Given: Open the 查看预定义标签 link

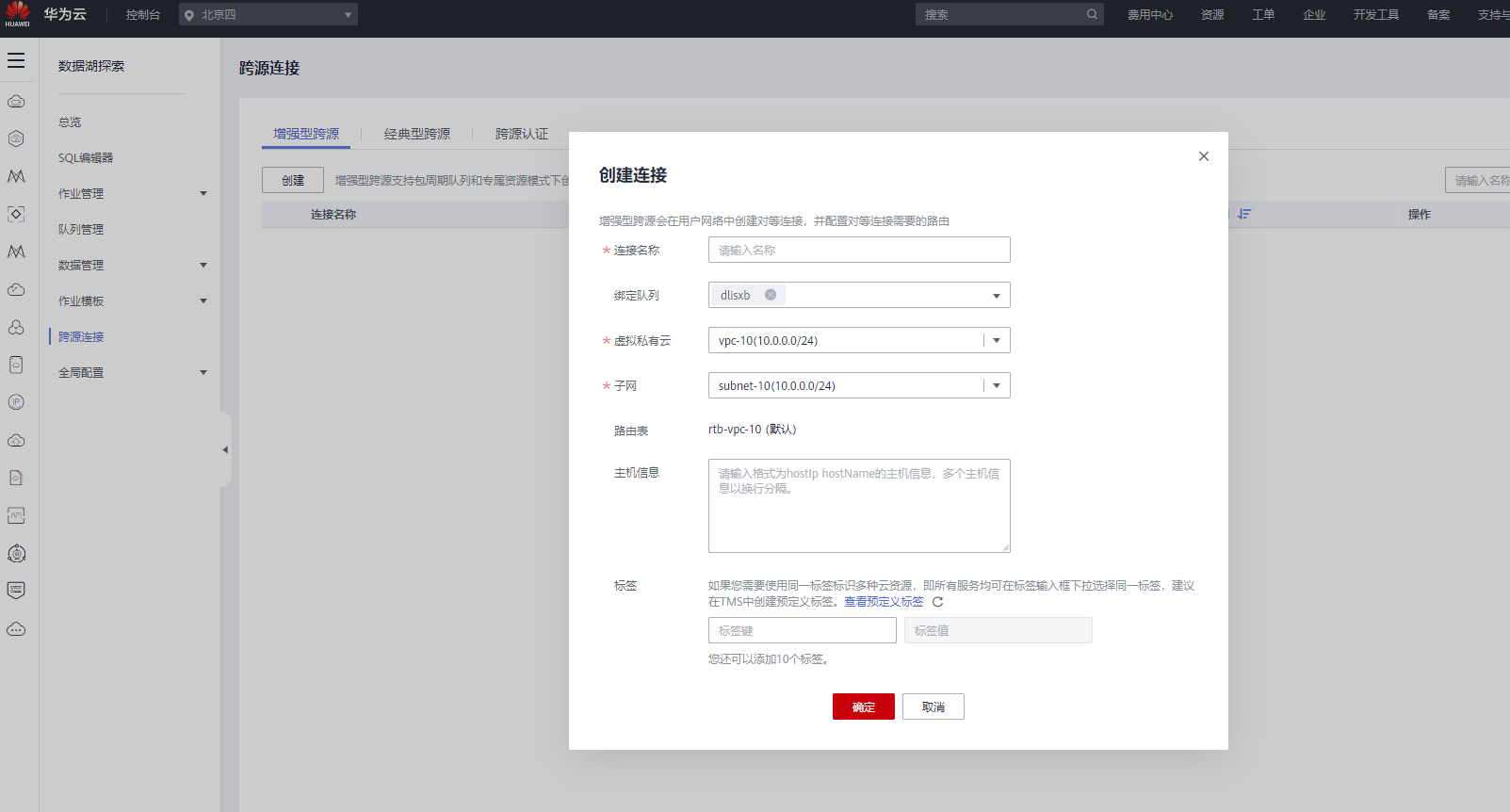Looking at the screenshot, I should click(884, 602).
